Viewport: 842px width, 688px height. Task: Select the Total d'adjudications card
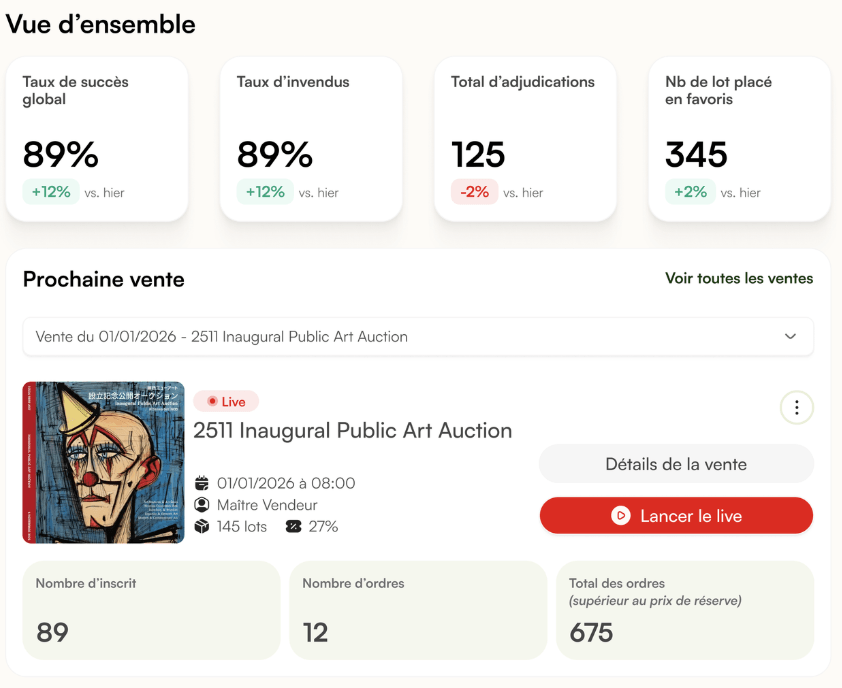coord(525,139)
